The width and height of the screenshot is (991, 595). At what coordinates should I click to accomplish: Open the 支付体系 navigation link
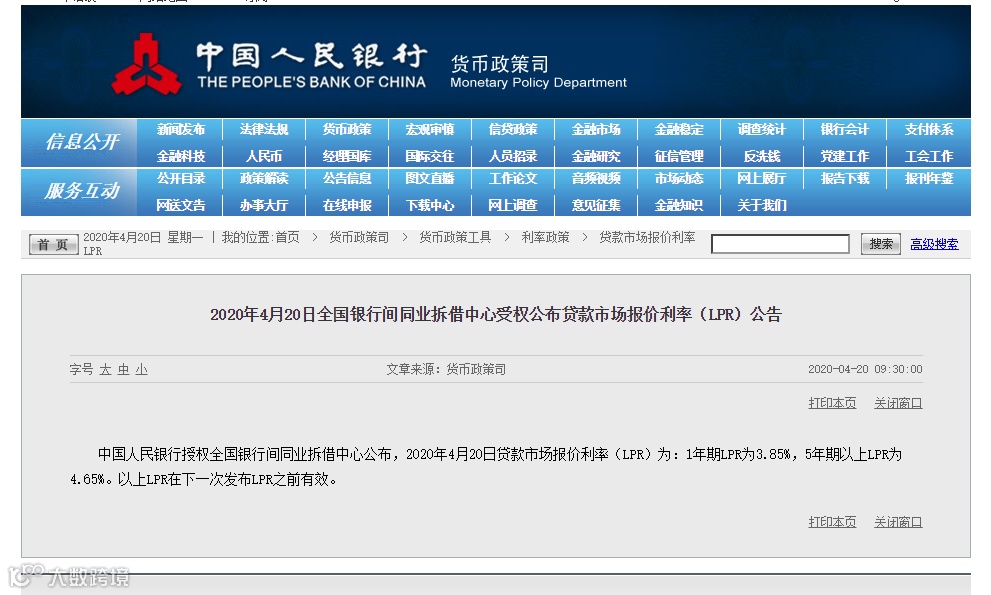[928, 130]
